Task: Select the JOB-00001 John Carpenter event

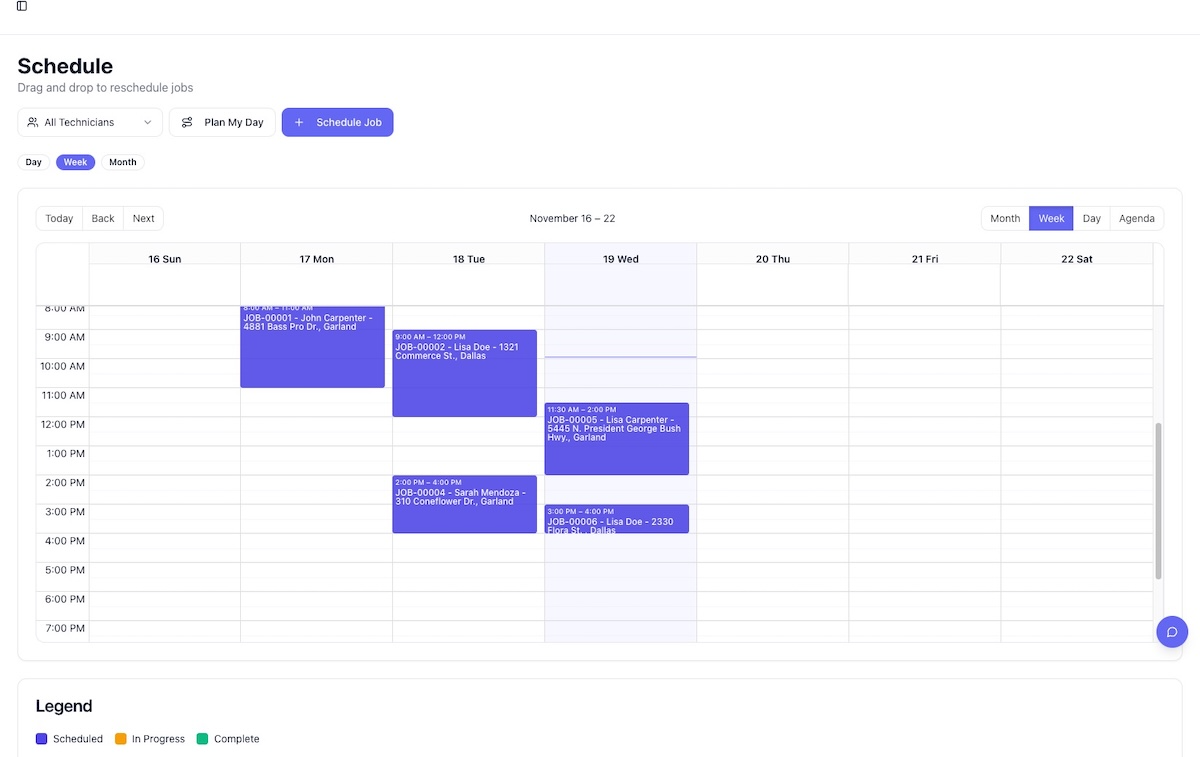Action: coord(312,345)
